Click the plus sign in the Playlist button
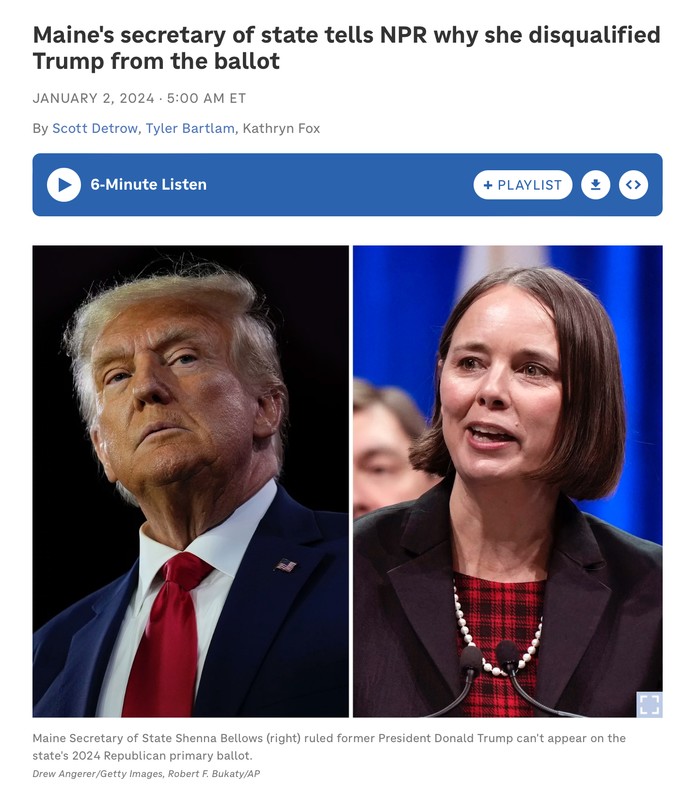The height and width of the screenshot is (795, 700). [488, 185]
